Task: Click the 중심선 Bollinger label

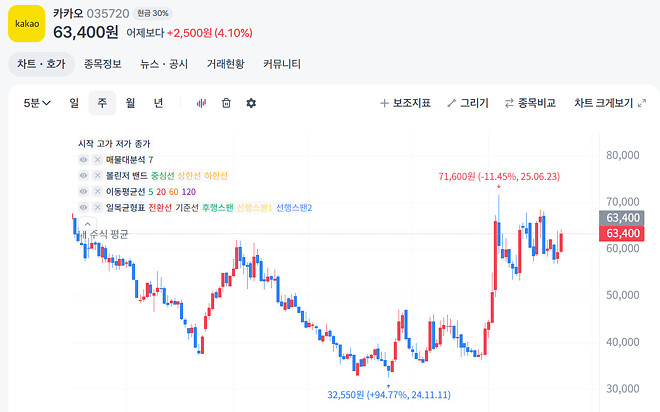Action: click(162, 176)
